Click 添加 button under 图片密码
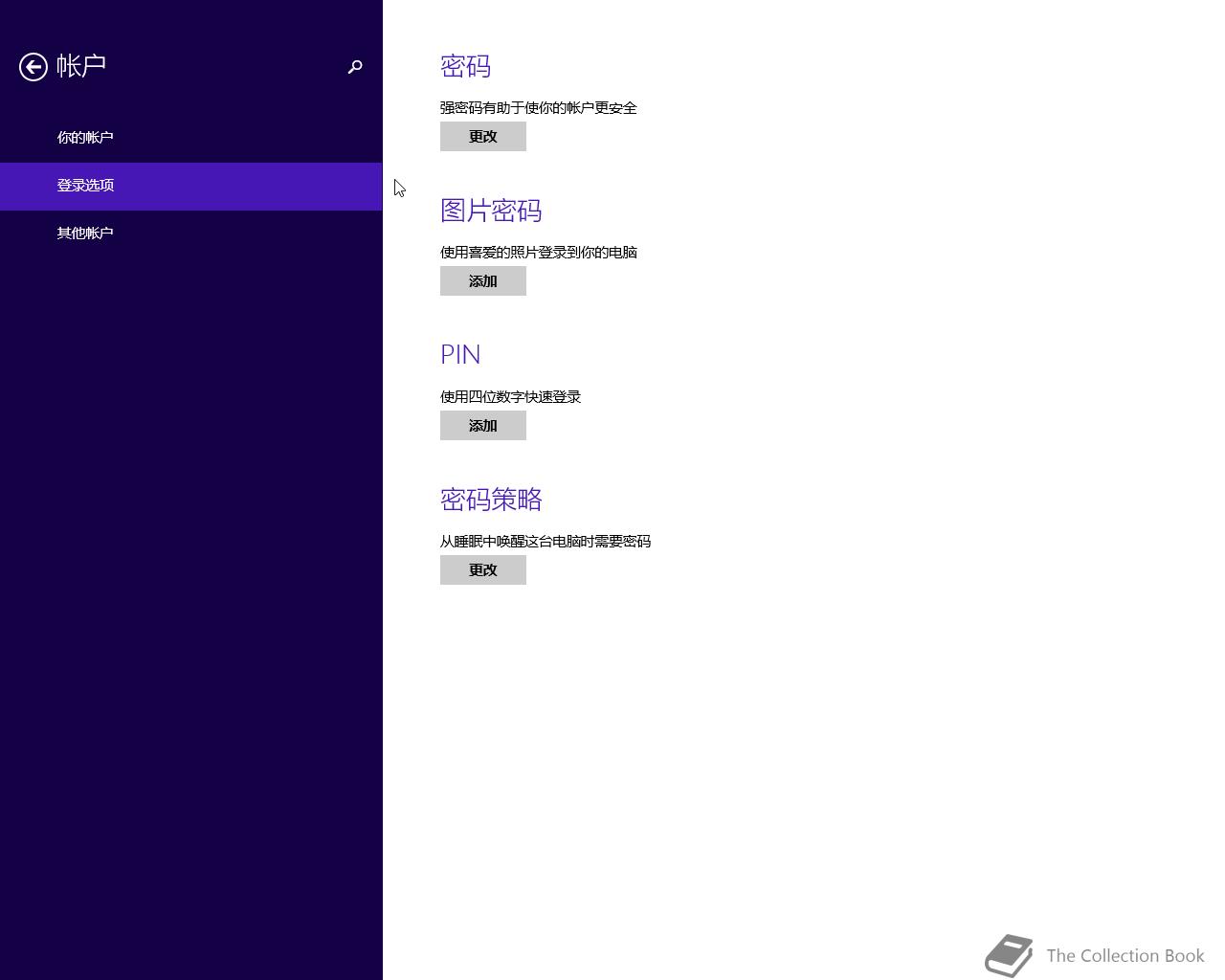Screen dimensions: 1225x980 pos(483,281)
